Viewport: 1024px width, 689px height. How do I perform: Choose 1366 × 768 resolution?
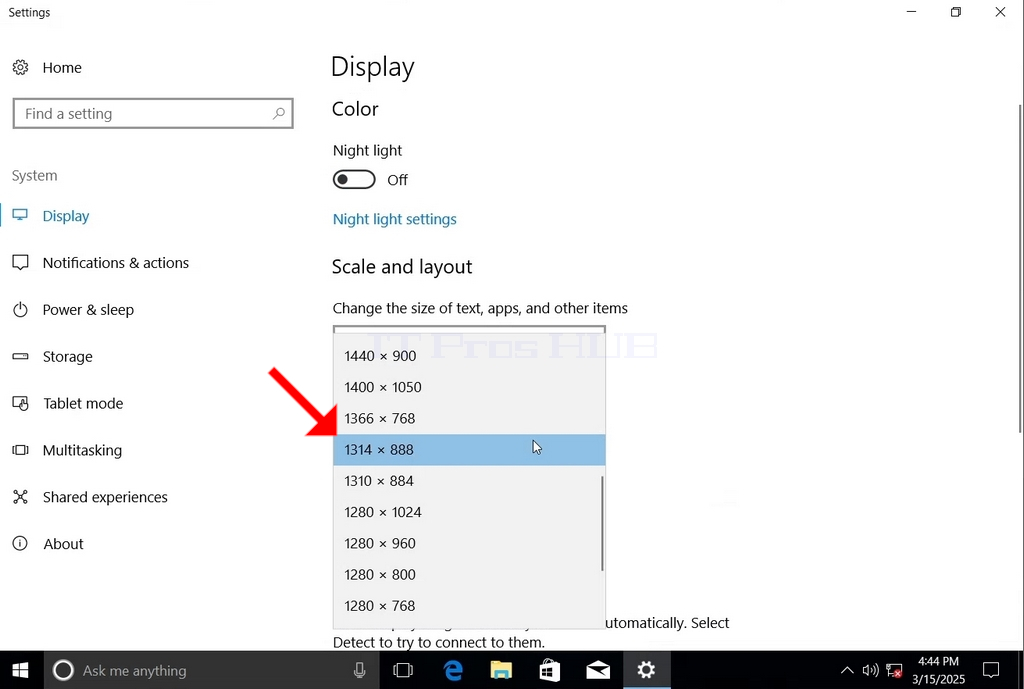click(x=469, y=419)
